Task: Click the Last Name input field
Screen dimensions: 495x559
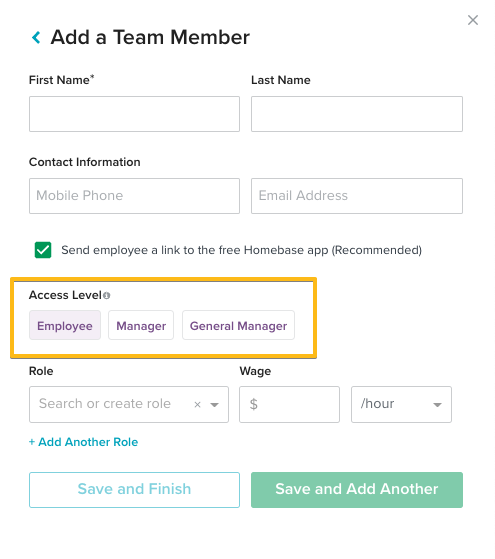Action: [357, 114]
